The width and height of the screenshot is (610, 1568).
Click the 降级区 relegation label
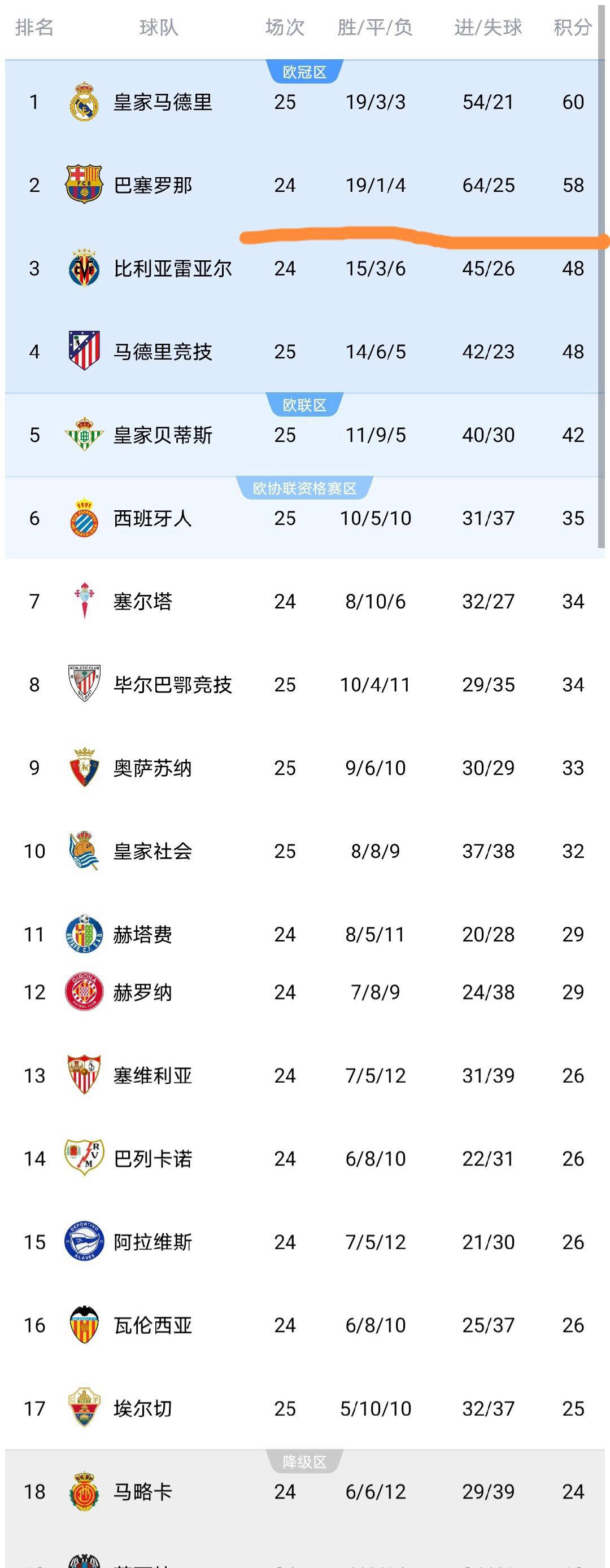pyautogui.click(x=304, y=1461)
